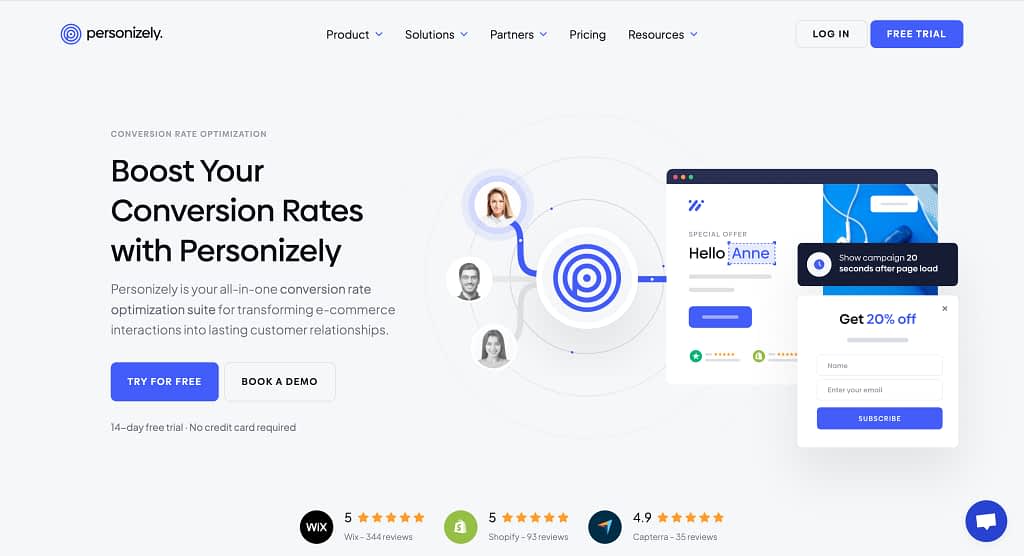Click Shopify five-star rating stars
Viewport: 1024px width, 556px height.
click(x=535, y=517)
